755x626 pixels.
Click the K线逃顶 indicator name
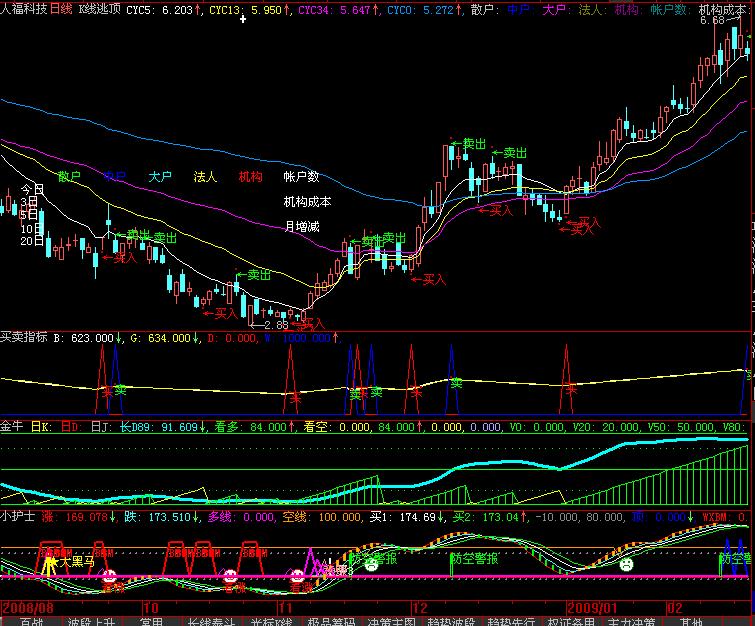pos(100,9)
